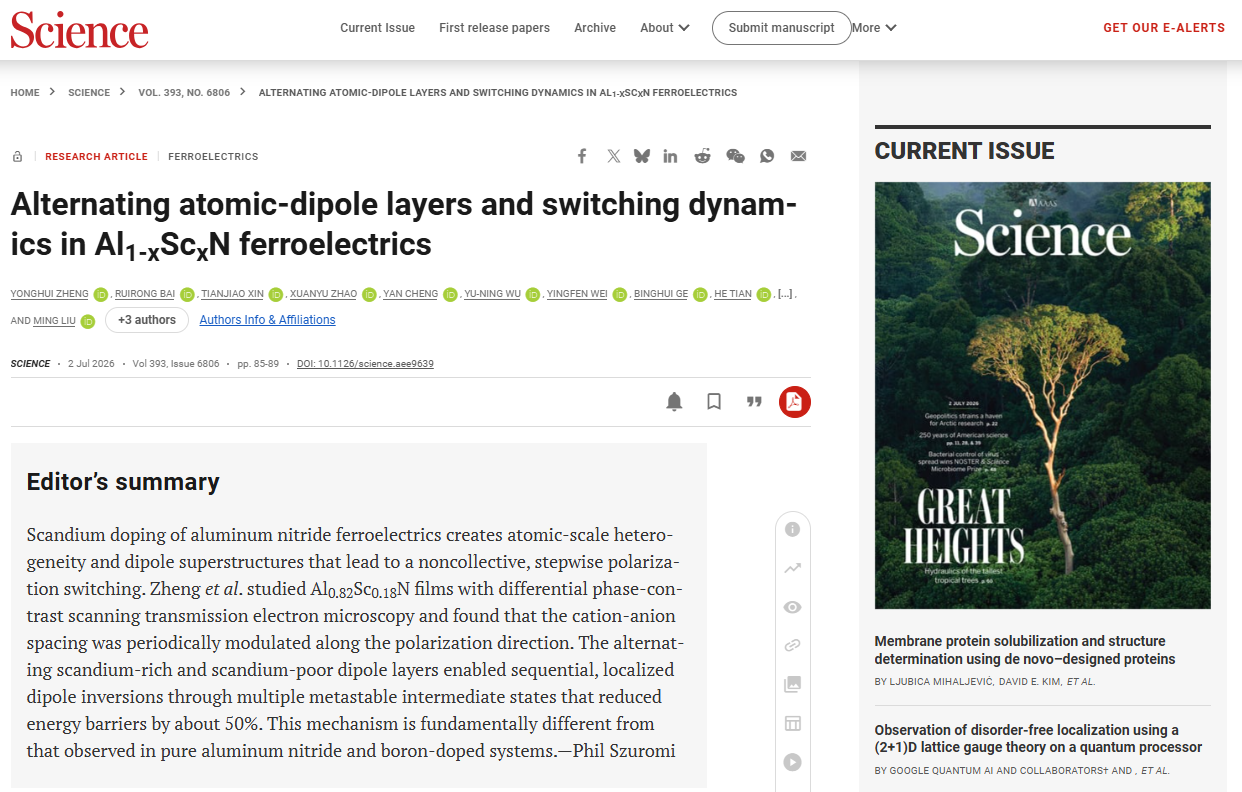Toggle the eye icon in side toolbar
Image resolution: width=1242 pixels, height=792 pixels.
point(792,607)
